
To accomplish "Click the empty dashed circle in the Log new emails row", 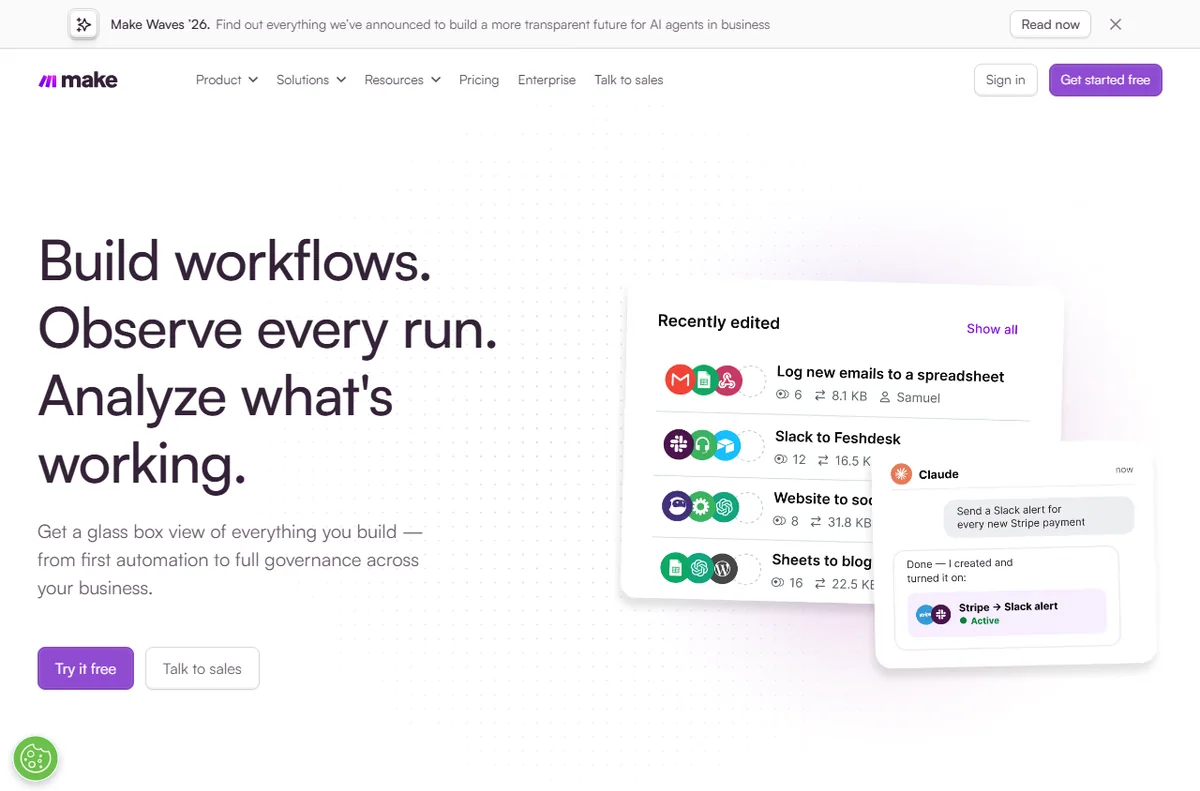I will pyautogui.click(x=752, y=381).
